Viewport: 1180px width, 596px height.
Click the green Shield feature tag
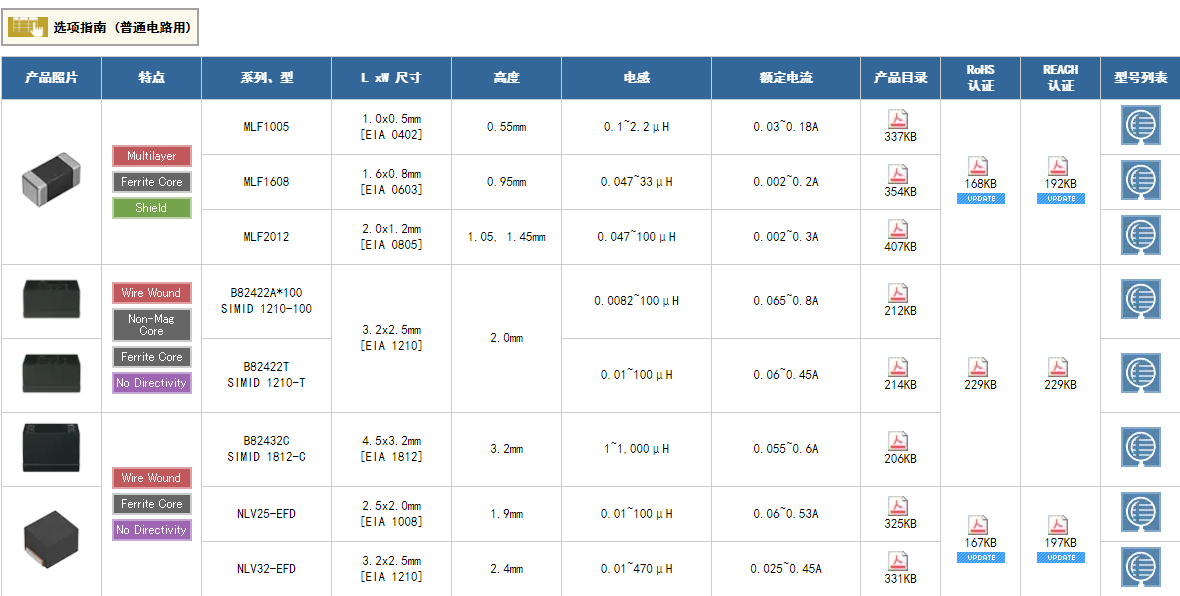point(151,208)
